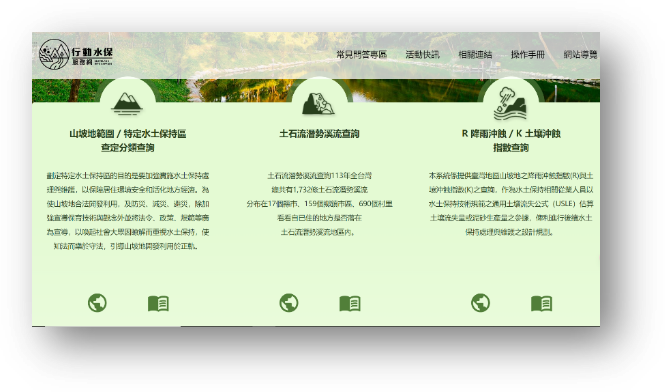Click the 行動水保 site logo
665x392 pixels.
point(75,55)
